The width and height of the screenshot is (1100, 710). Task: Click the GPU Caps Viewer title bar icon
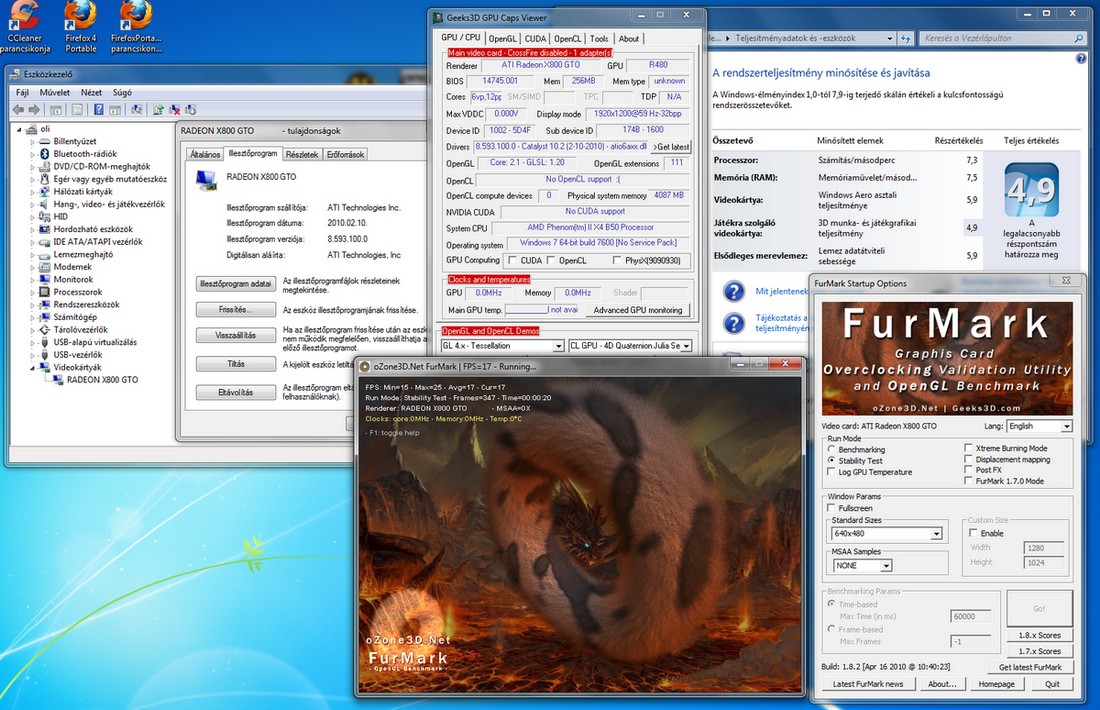pyautogui.click(x=438, y=18)
